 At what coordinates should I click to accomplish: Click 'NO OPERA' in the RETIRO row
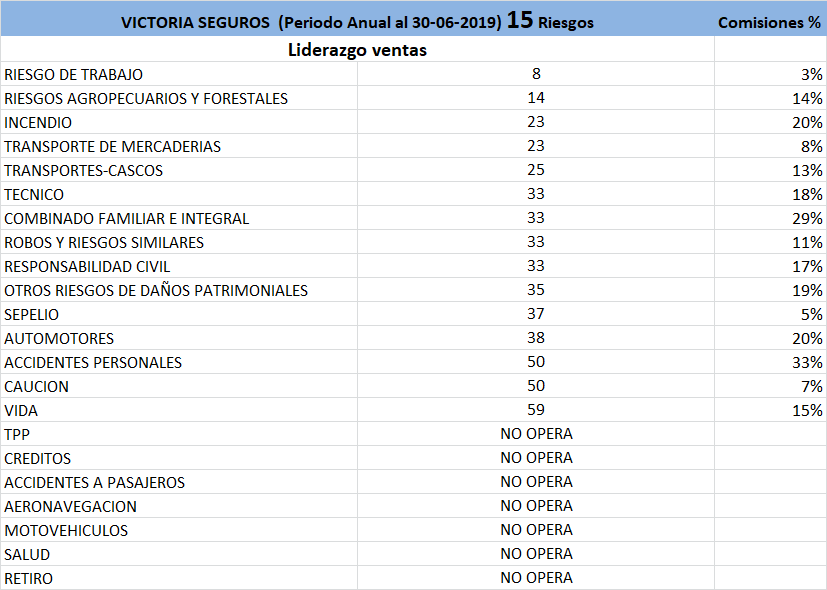coord(536,577)
